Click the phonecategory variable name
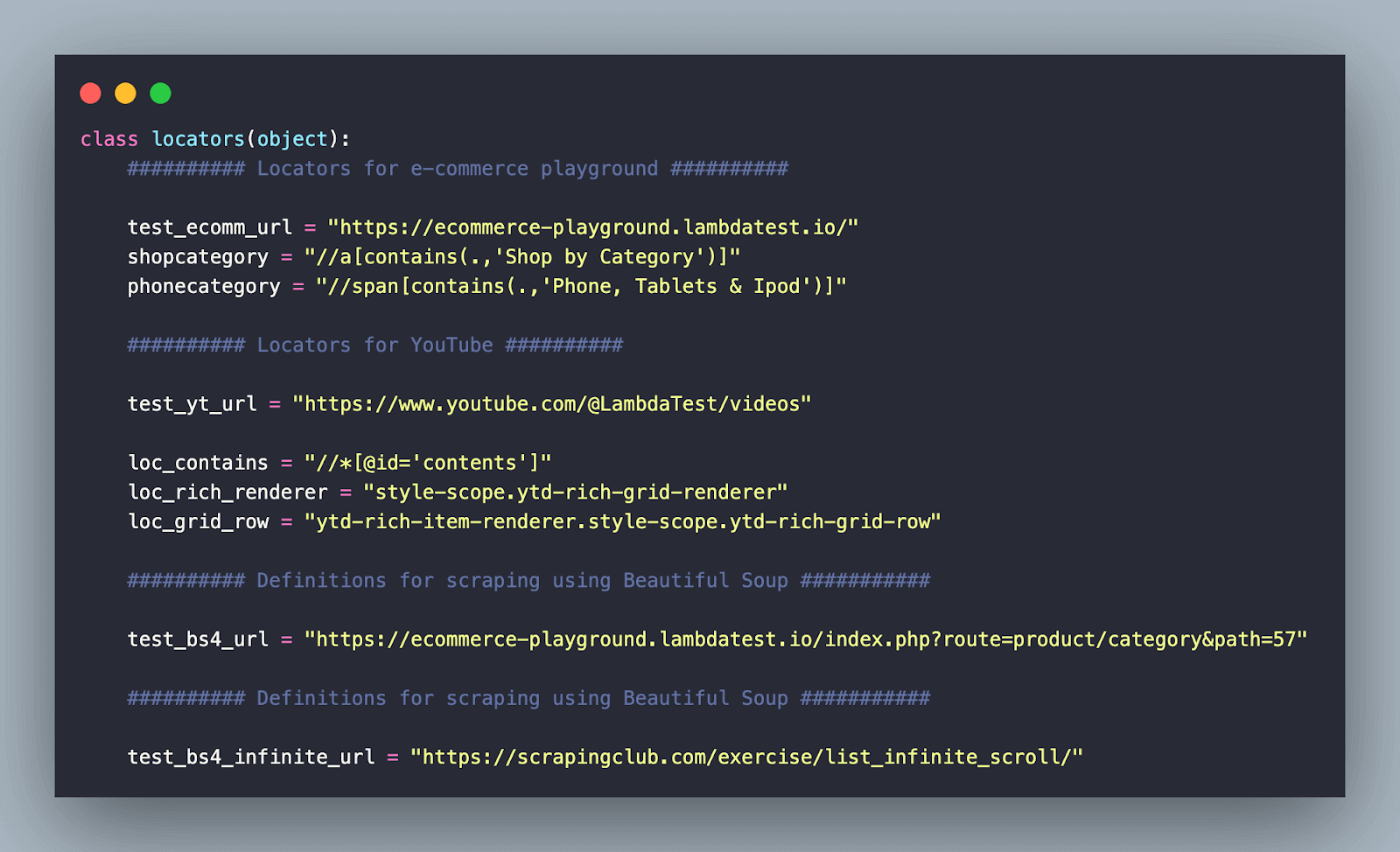Screen dimensions: 1400x852 [203, 286]
